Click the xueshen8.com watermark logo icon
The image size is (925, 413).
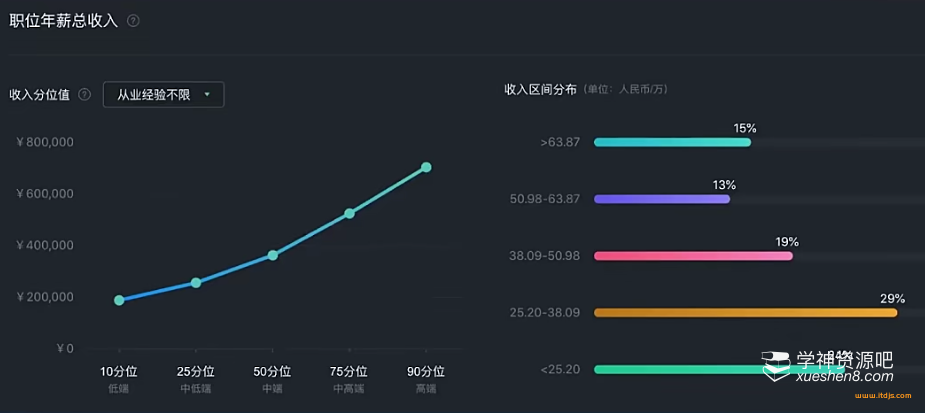click(x=776, y=367)
